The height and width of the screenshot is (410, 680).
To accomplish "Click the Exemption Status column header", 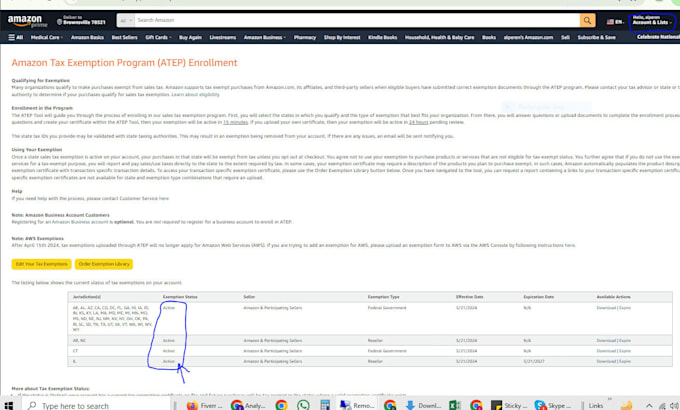I will [x=180, y=297].
